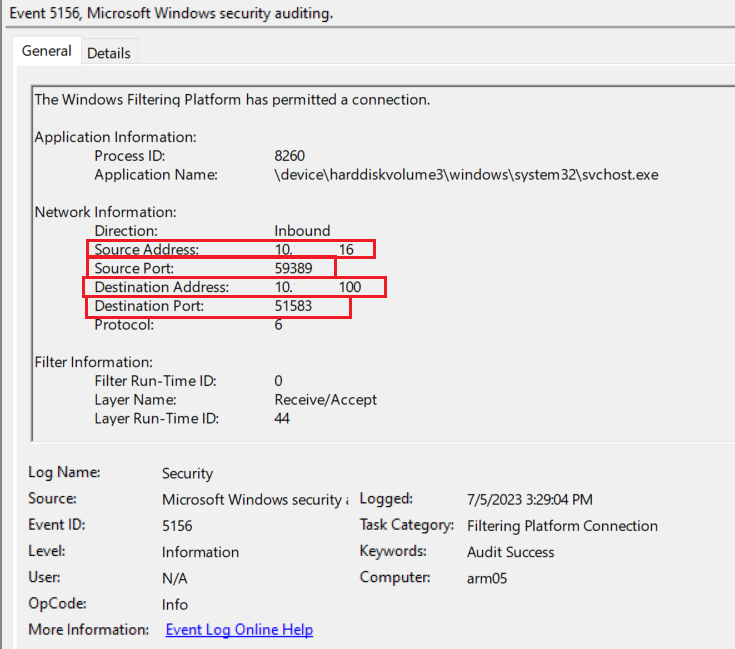
Task: Click the Direction value Inbound
Action: pos(302,231)
